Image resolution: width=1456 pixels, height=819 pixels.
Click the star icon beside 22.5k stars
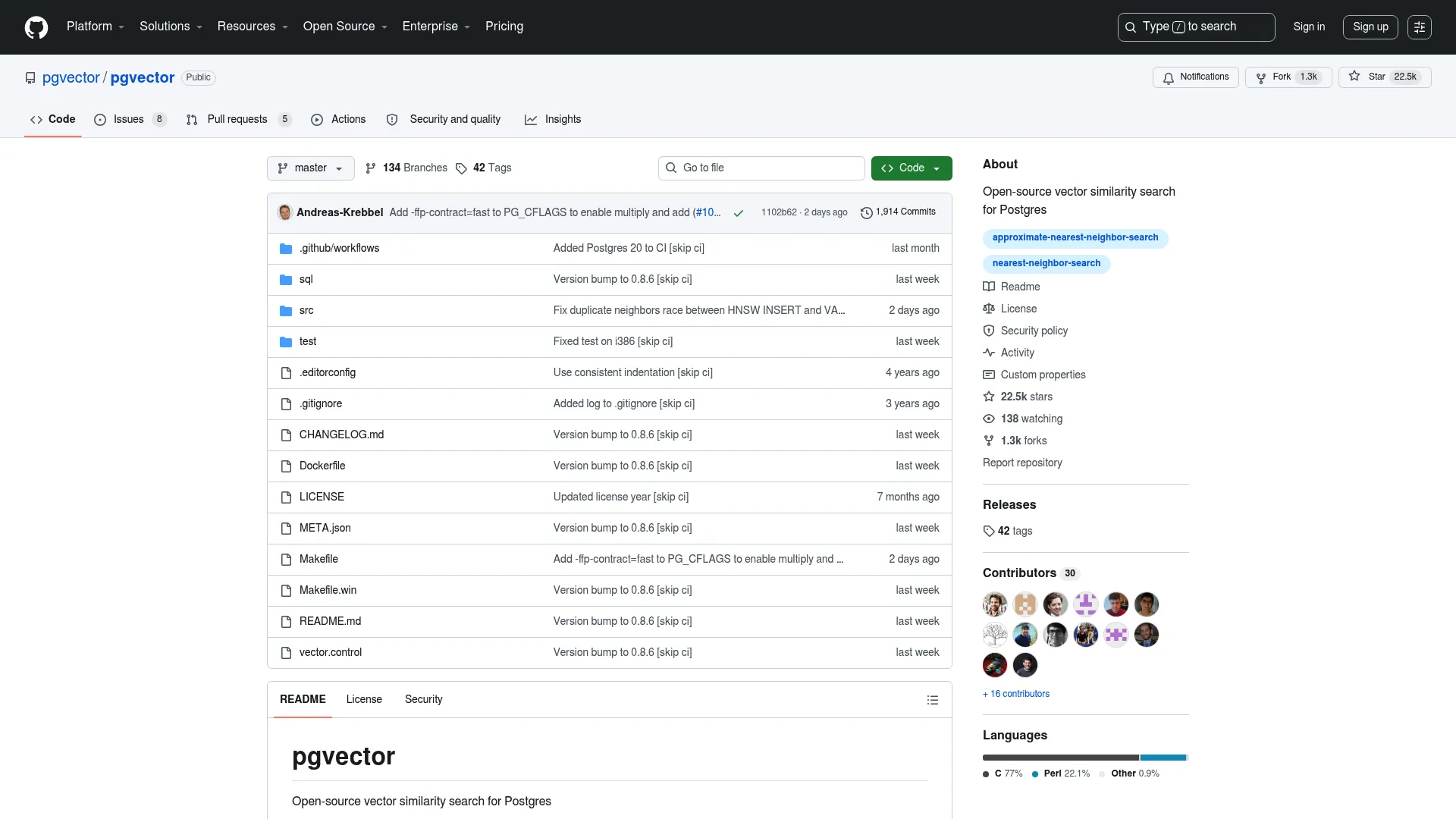point(989,397)
